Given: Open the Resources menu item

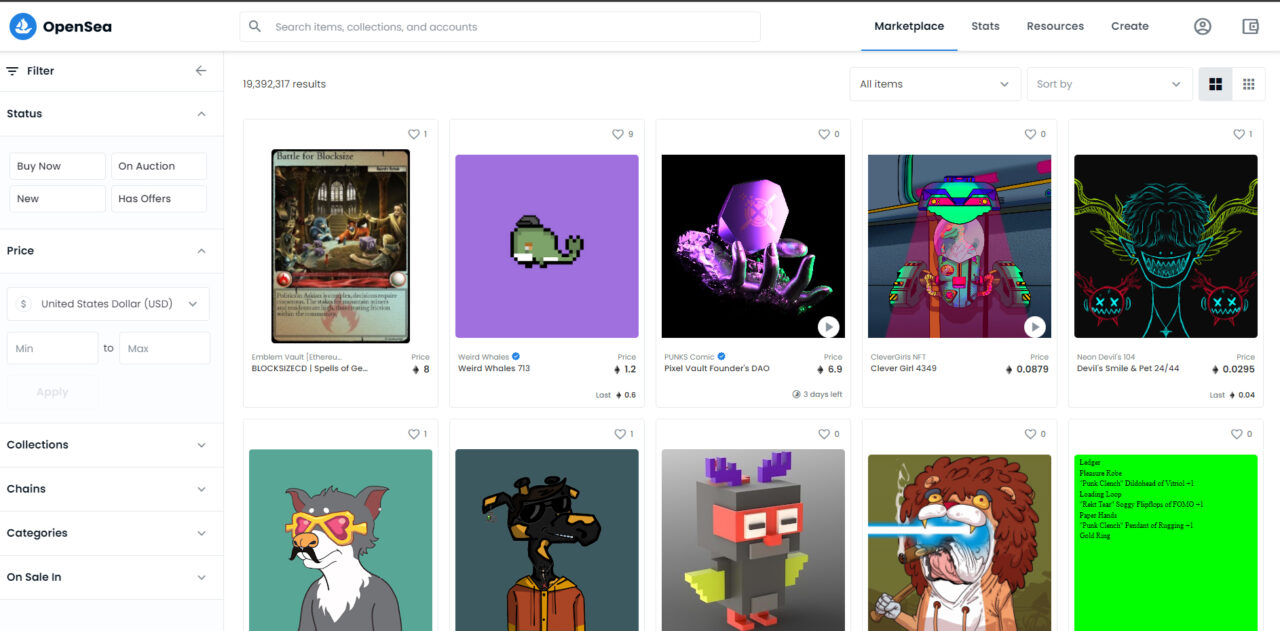Looking at the screenshot, I should (x=1055, y=26).
